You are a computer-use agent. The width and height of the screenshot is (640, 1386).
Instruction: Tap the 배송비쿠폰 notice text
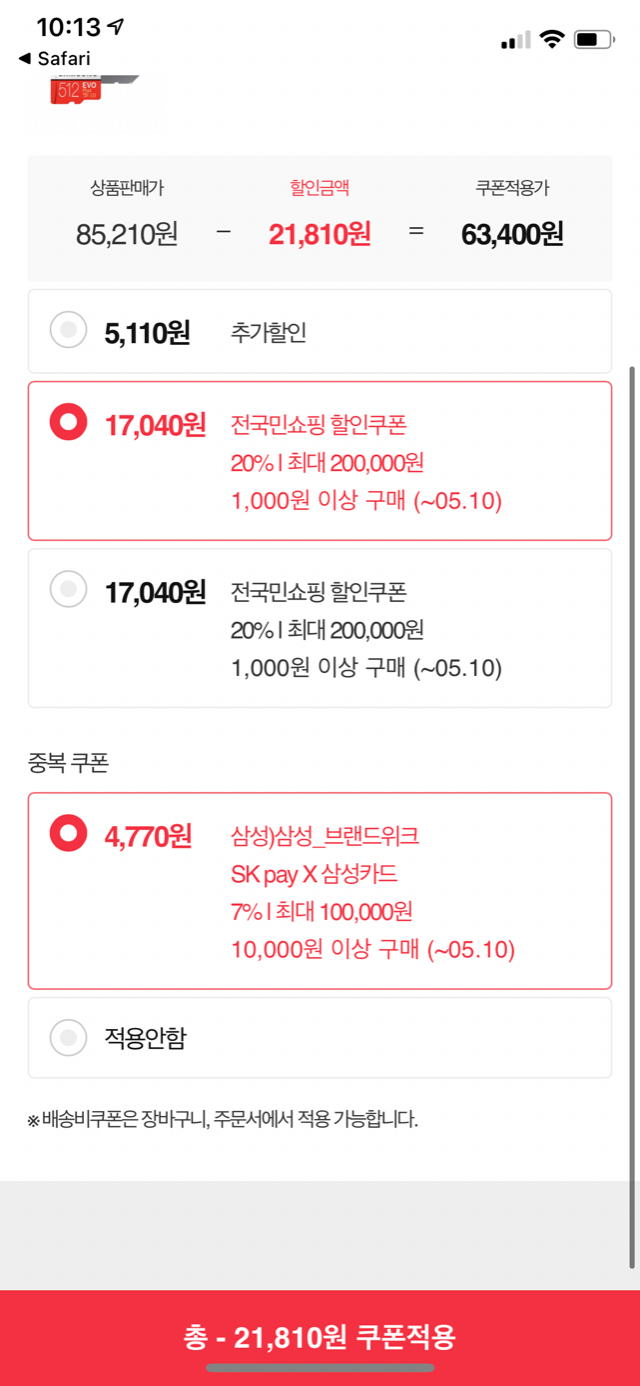[x=222, y=1118]
